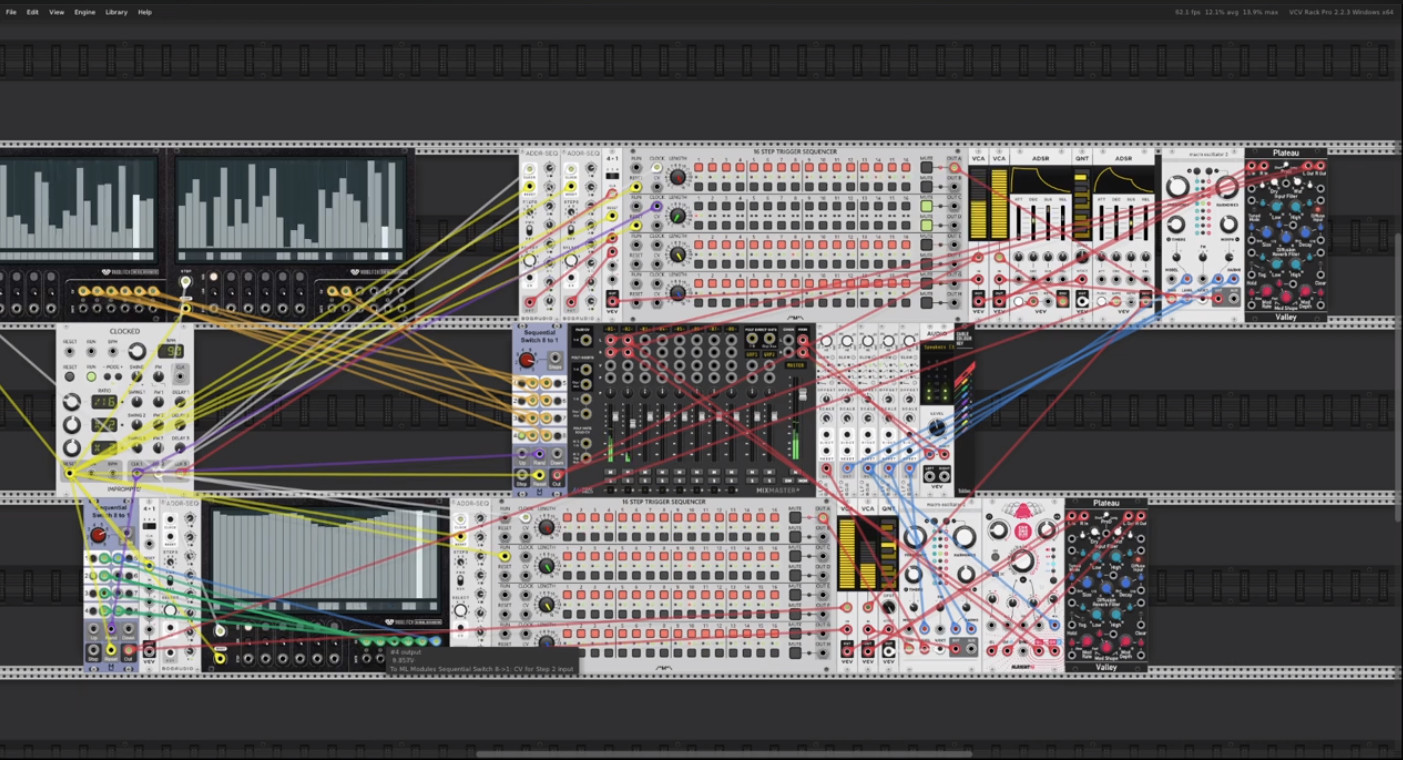Open the Engine menu
The height and width of the screenshot is (760, 1403).
[x=85, y=12]
